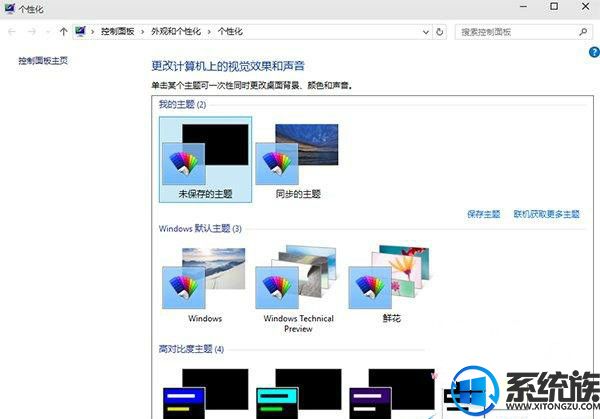Click the search magnifier icon

point(583,32)
